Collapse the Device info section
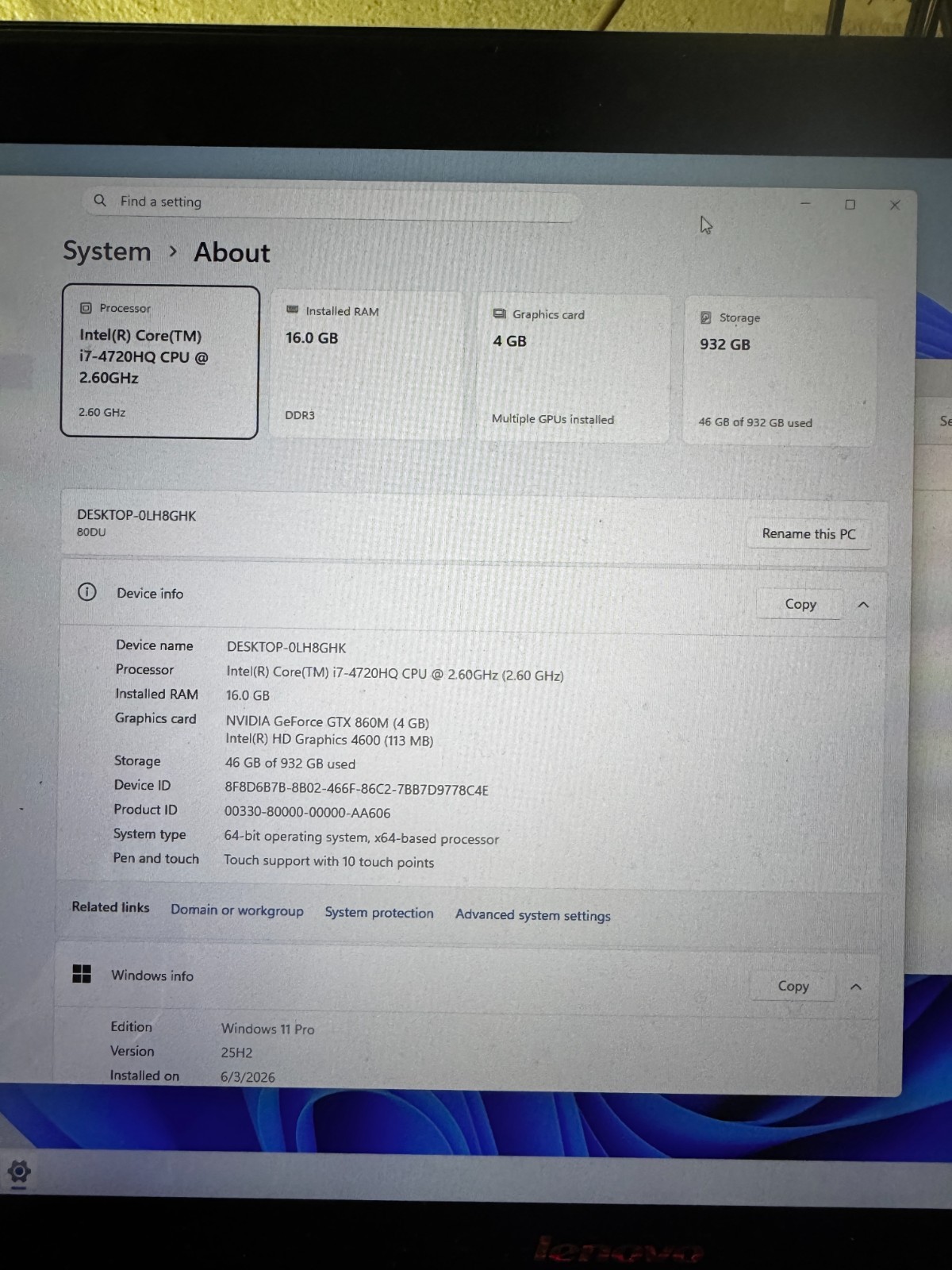The image size is (952, 1270). [863, 605]
